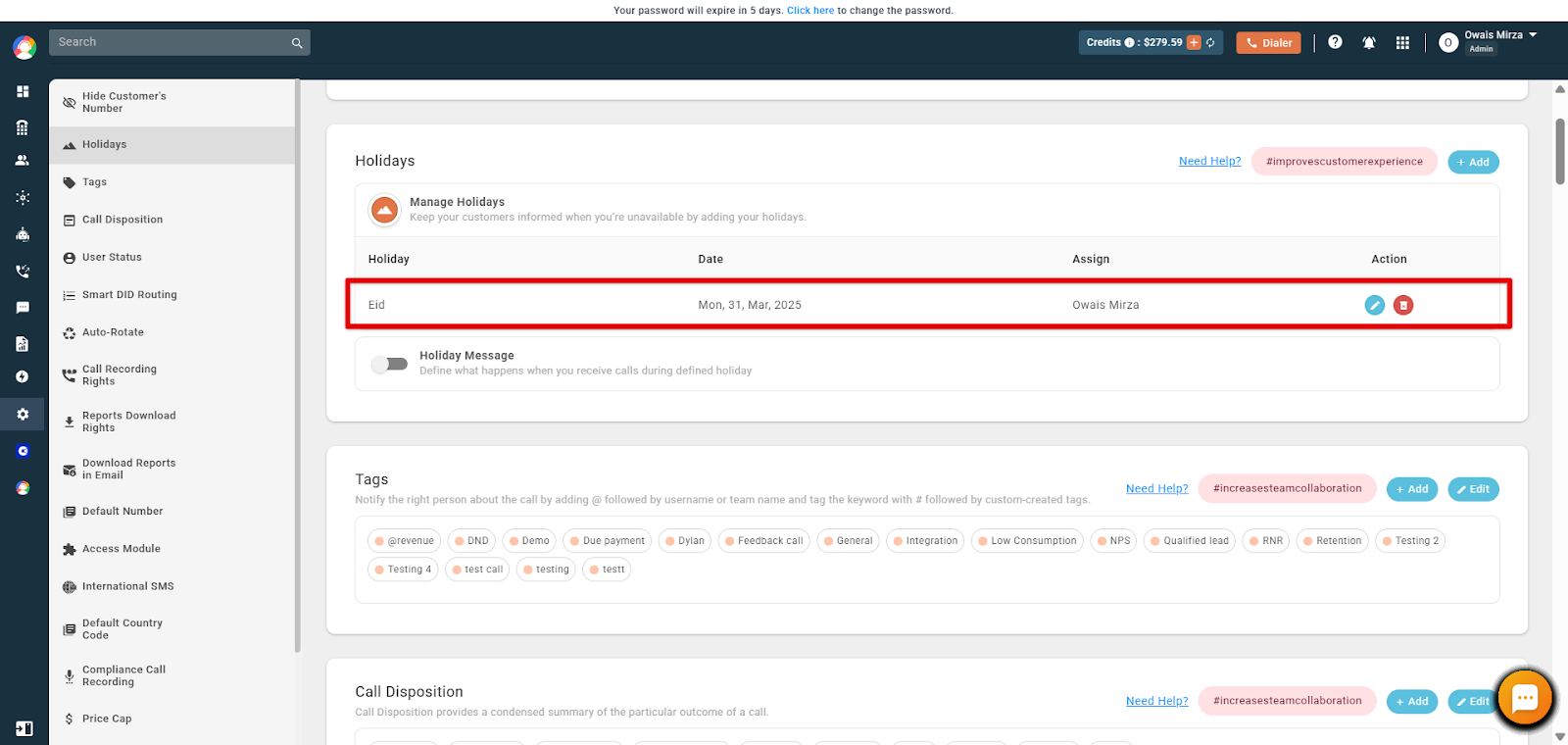Select the Qualified lead tag chip
This screenshot has height=745, width=1568.
pyautogui.click(x=1190, y=541)
